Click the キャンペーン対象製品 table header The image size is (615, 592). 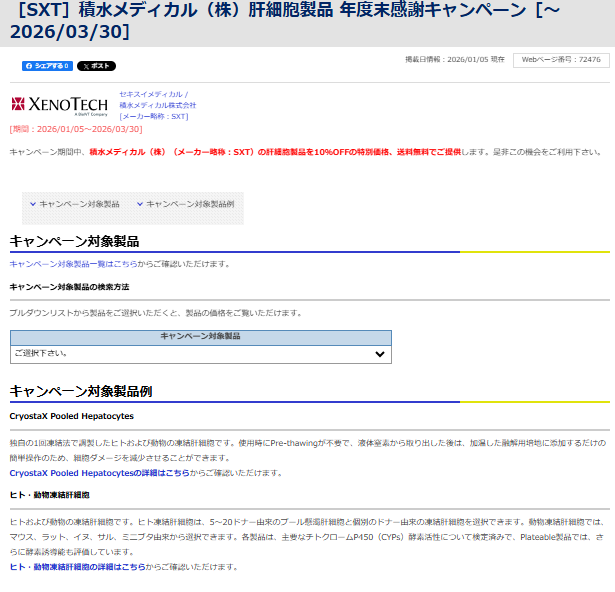(200, 337)
